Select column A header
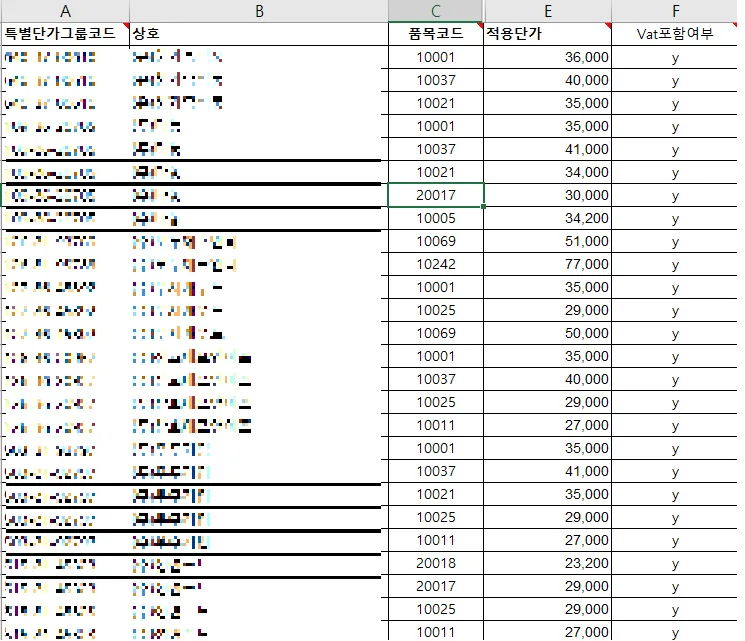 [65, 11]
